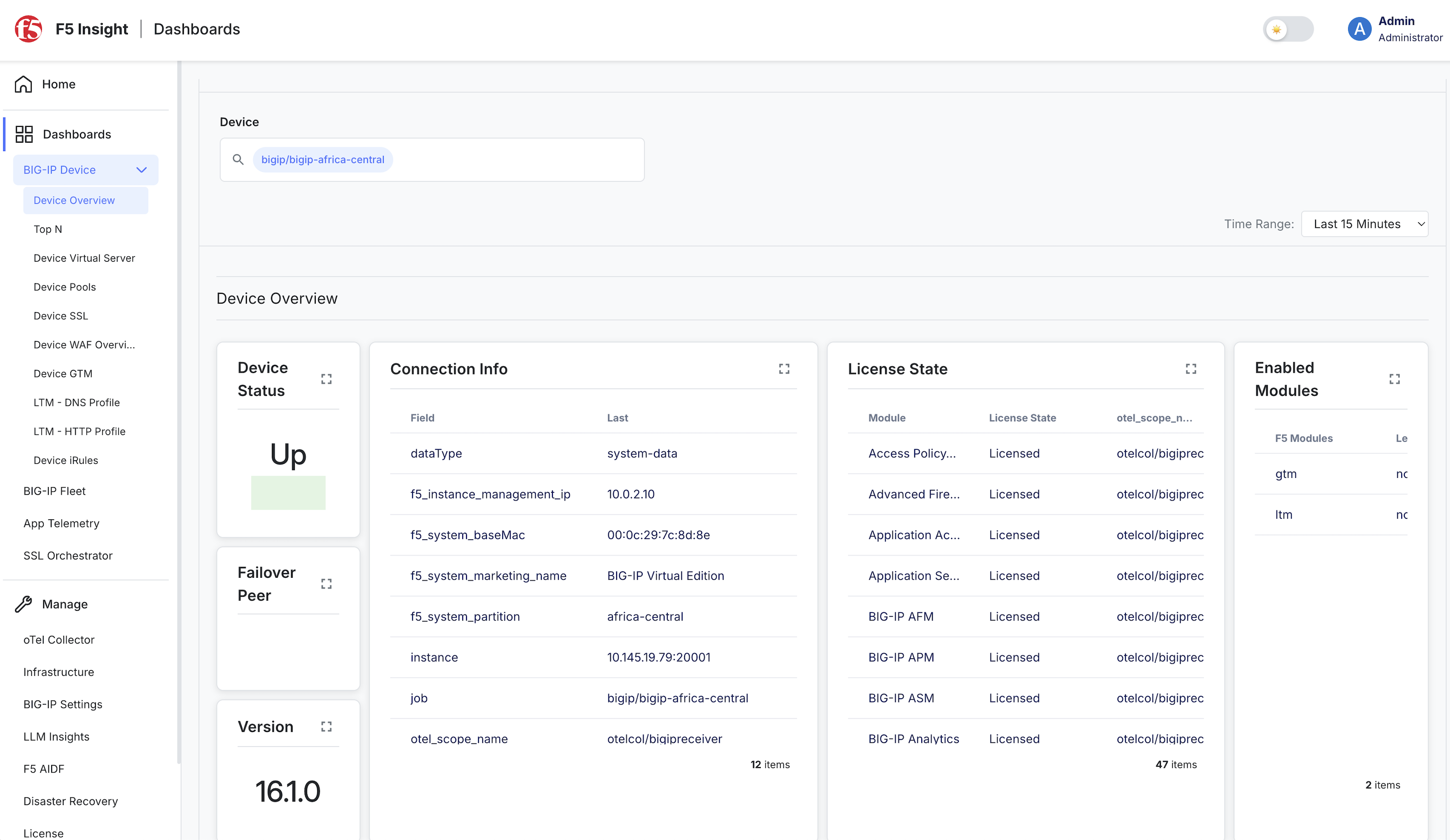Open Device Pools dashboard
1450x840 pixels.
pyautogui.click(x=65, y=286)
